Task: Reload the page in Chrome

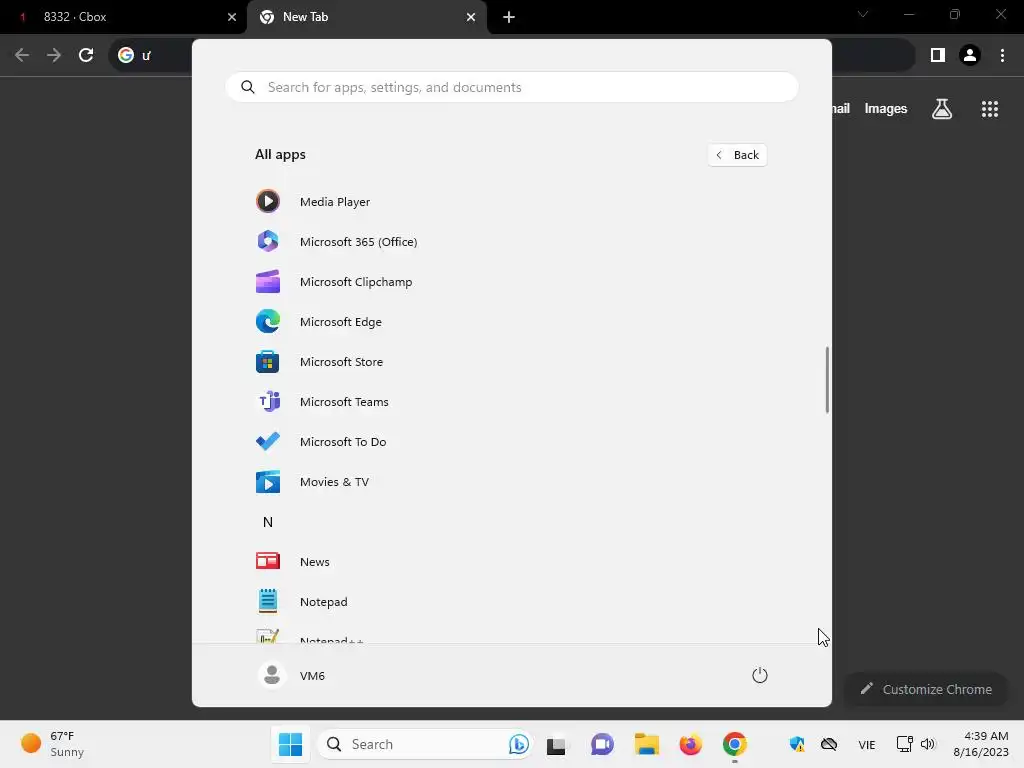Action: point(86,55)
